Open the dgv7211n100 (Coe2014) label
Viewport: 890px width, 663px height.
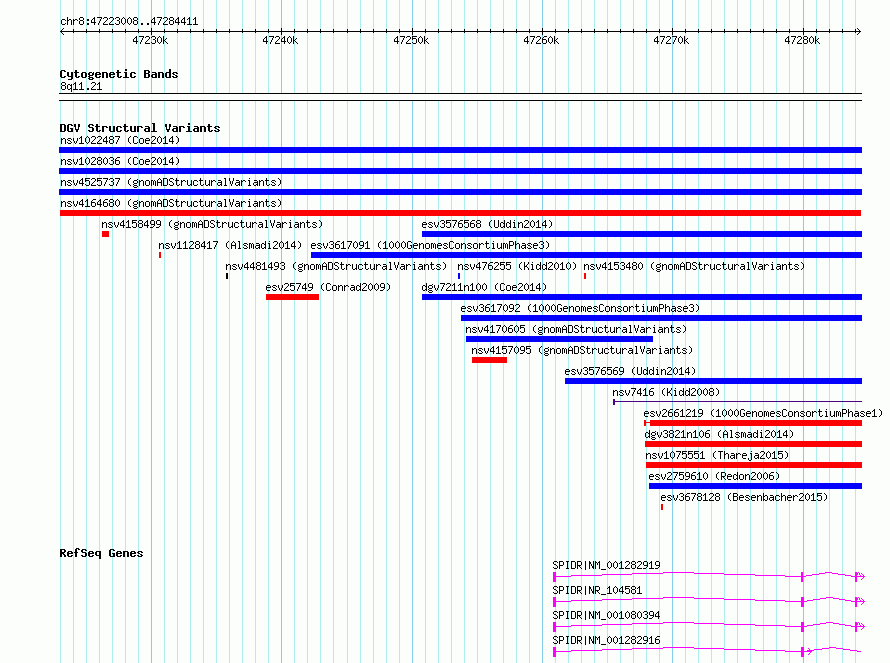[484, 287]
